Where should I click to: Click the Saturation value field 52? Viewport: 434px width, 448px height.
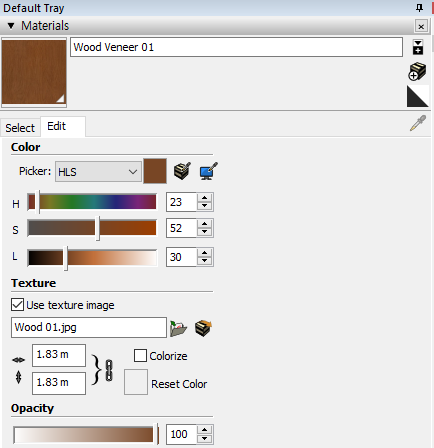coord(182,228)
